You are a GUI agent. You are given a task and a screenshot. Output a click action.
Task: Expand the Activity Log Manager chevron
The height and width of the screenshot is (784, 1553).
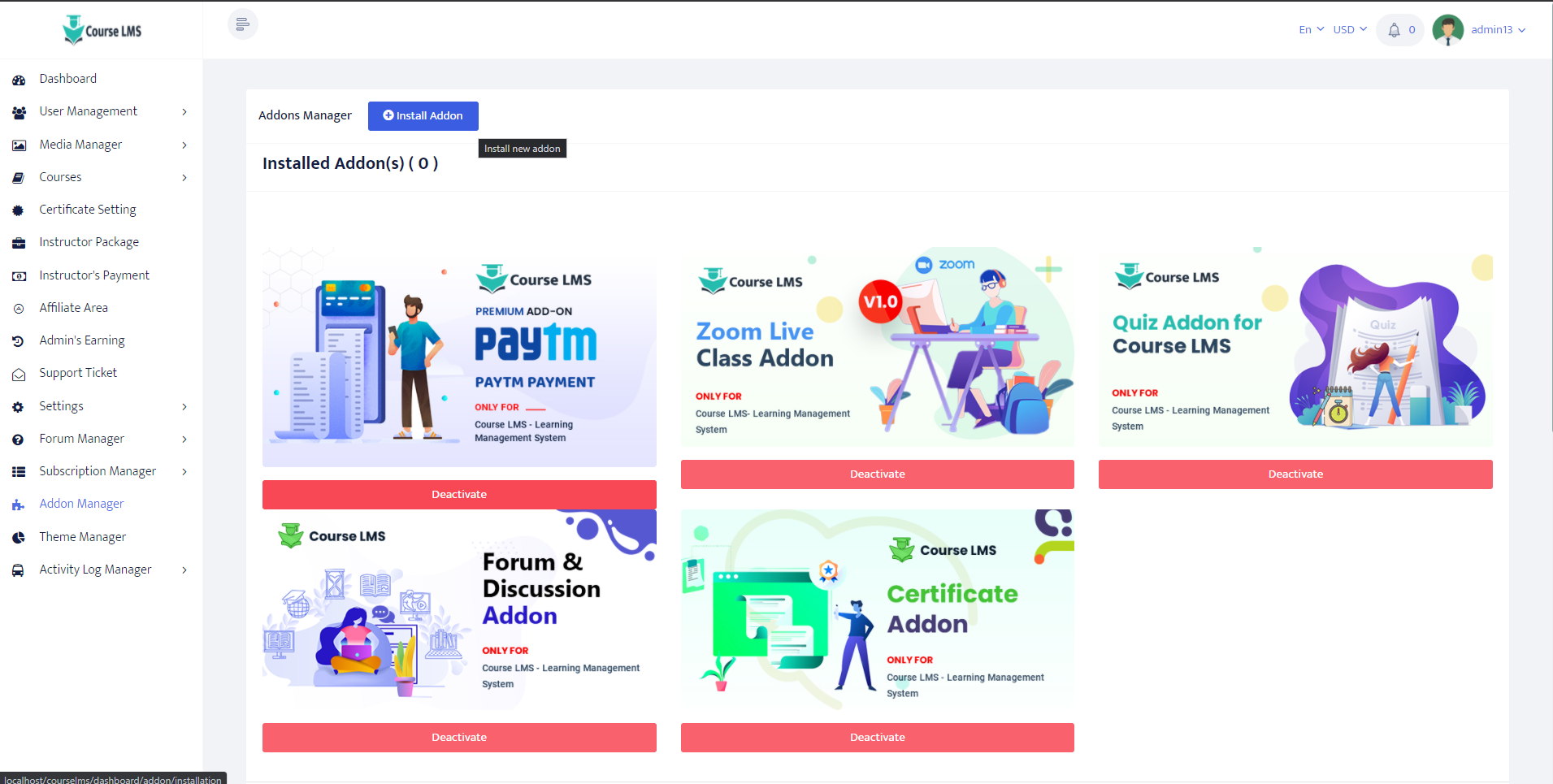184,570
